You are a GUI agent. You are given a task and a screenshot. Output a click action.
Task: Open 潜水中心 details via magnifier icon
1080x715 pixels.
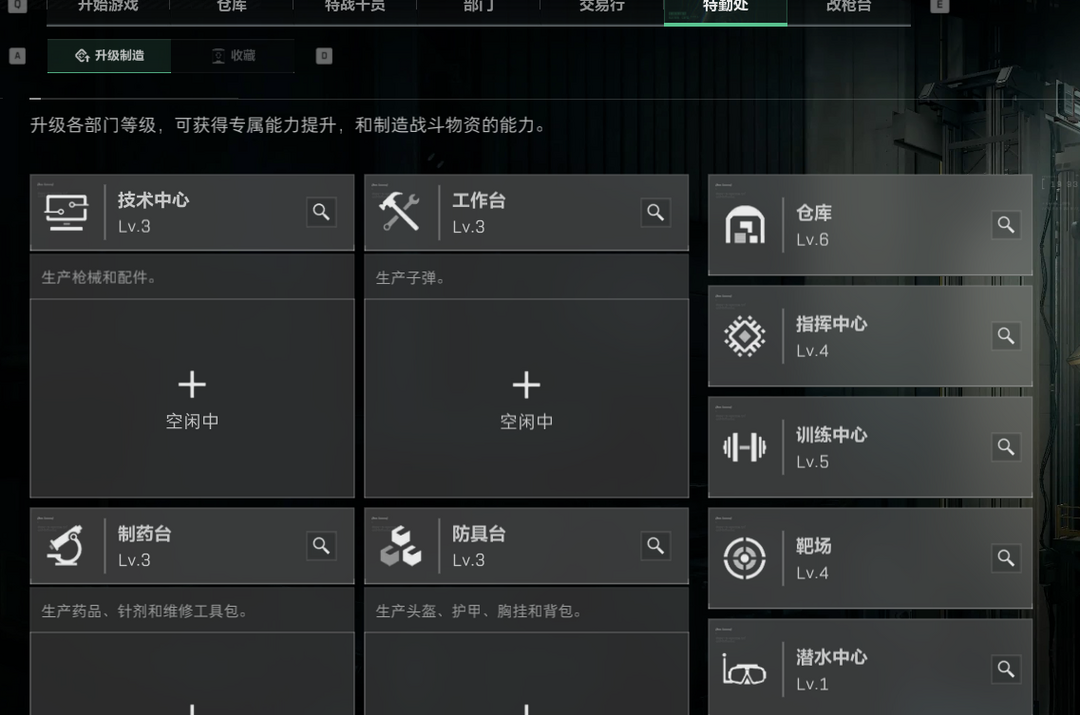[1005, 669]
